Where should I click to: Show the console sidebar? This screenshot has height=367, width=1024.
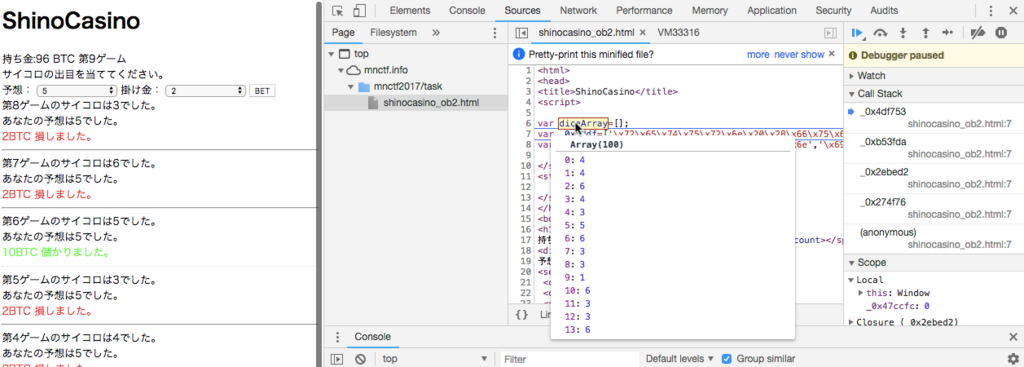click(337, 359)
